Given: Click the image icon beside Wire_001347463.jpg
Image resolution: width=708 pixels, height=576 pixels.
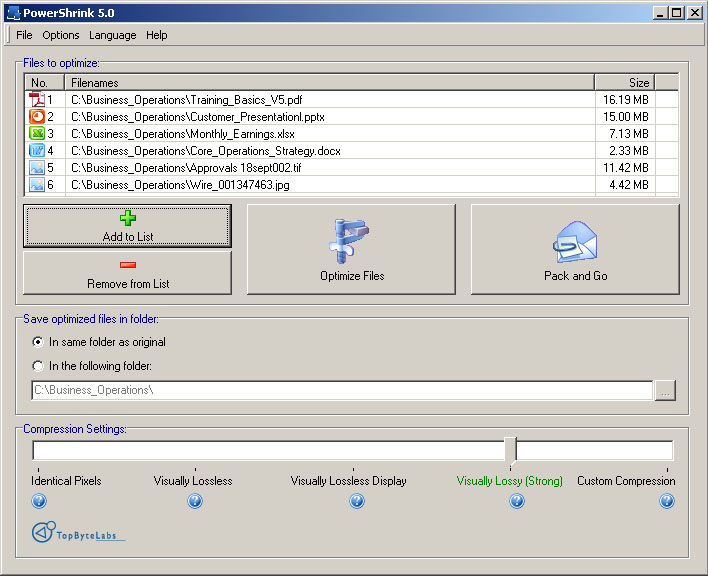Looking at the screenshot, I should pos(37,185).
